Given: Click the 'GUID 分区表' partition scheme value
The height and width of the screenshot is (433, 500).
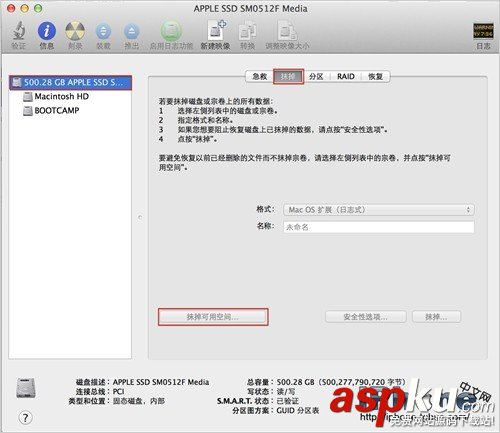Looking at the screenshot, I should pyautogui.click(x=298, y=410).
